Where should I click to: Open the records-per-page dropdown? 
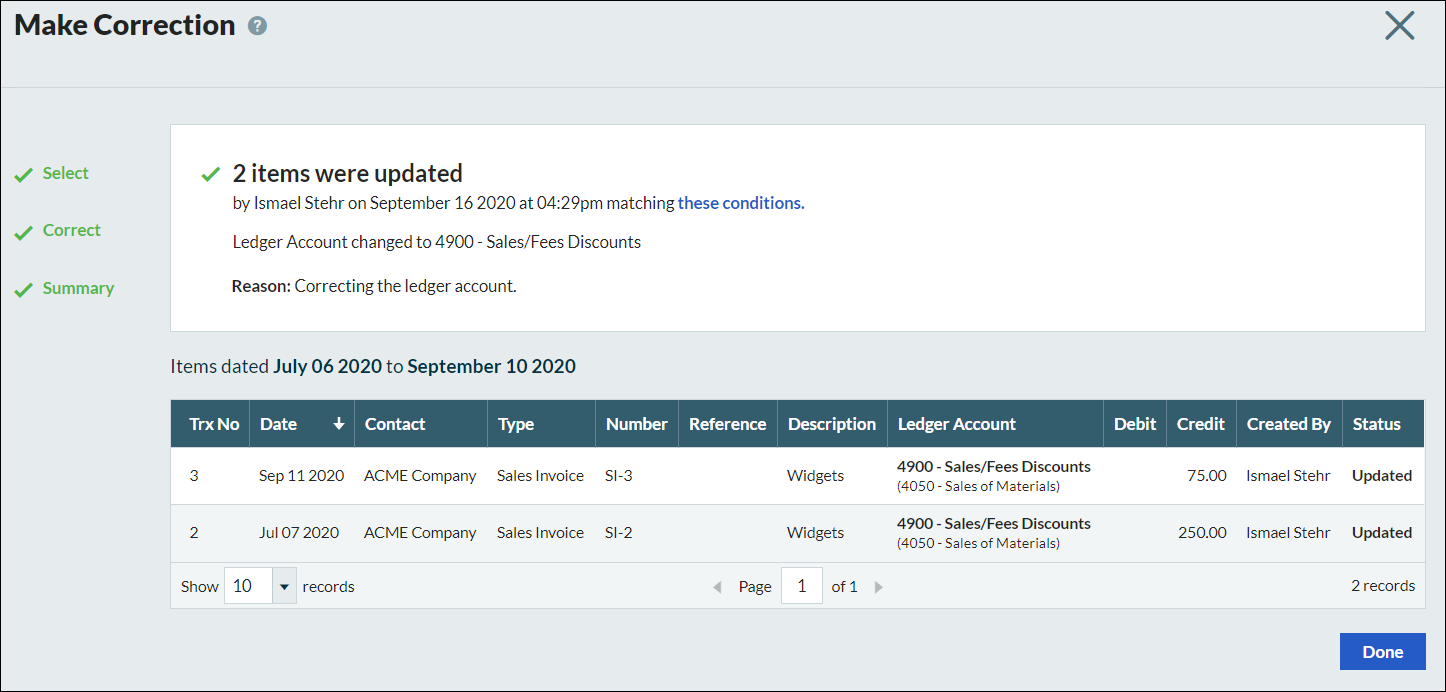(284, 586)
